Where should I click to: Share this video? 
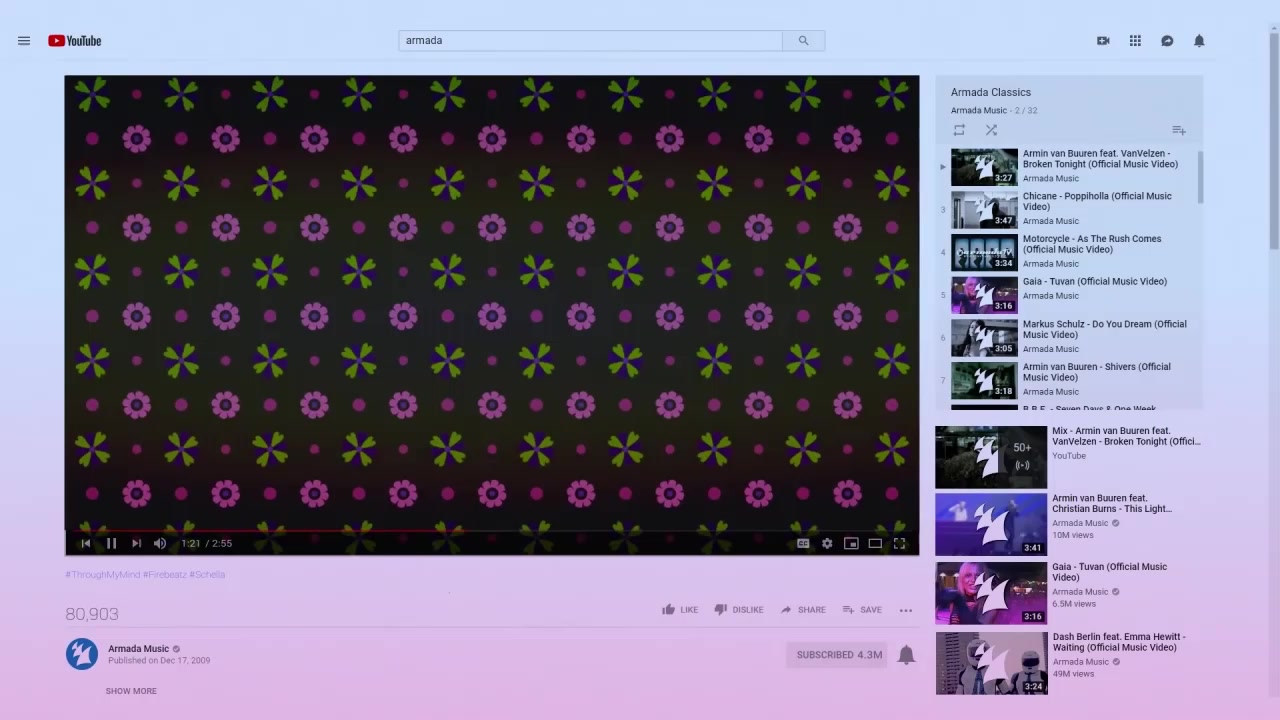tap(803, 610)
